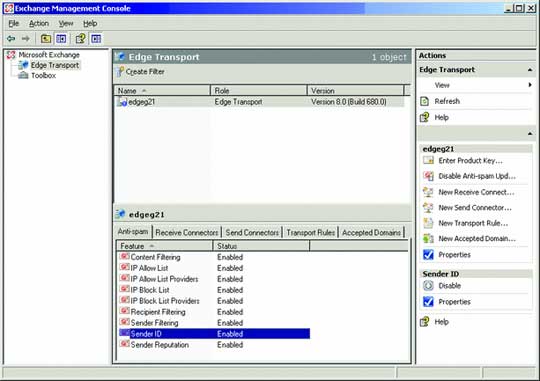The image size is (540, 381).
Task: Switch to the Anti-spam tab
Action: tap(133, 231)
